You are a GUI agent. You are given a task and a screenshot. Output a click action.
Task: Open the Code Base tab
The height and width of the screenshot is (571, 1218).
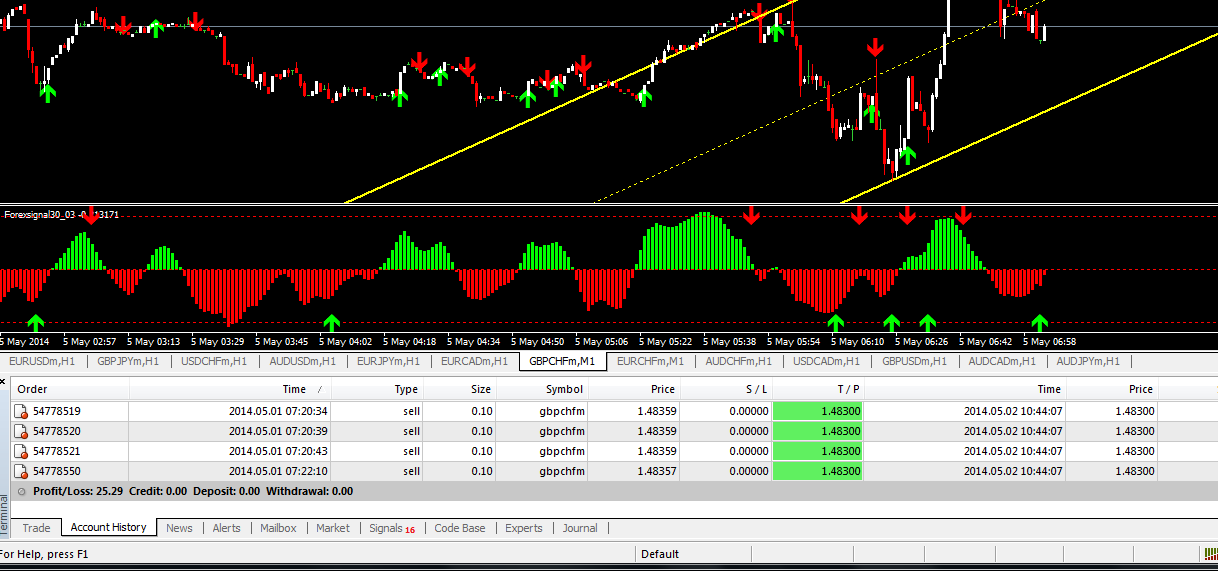460,528
